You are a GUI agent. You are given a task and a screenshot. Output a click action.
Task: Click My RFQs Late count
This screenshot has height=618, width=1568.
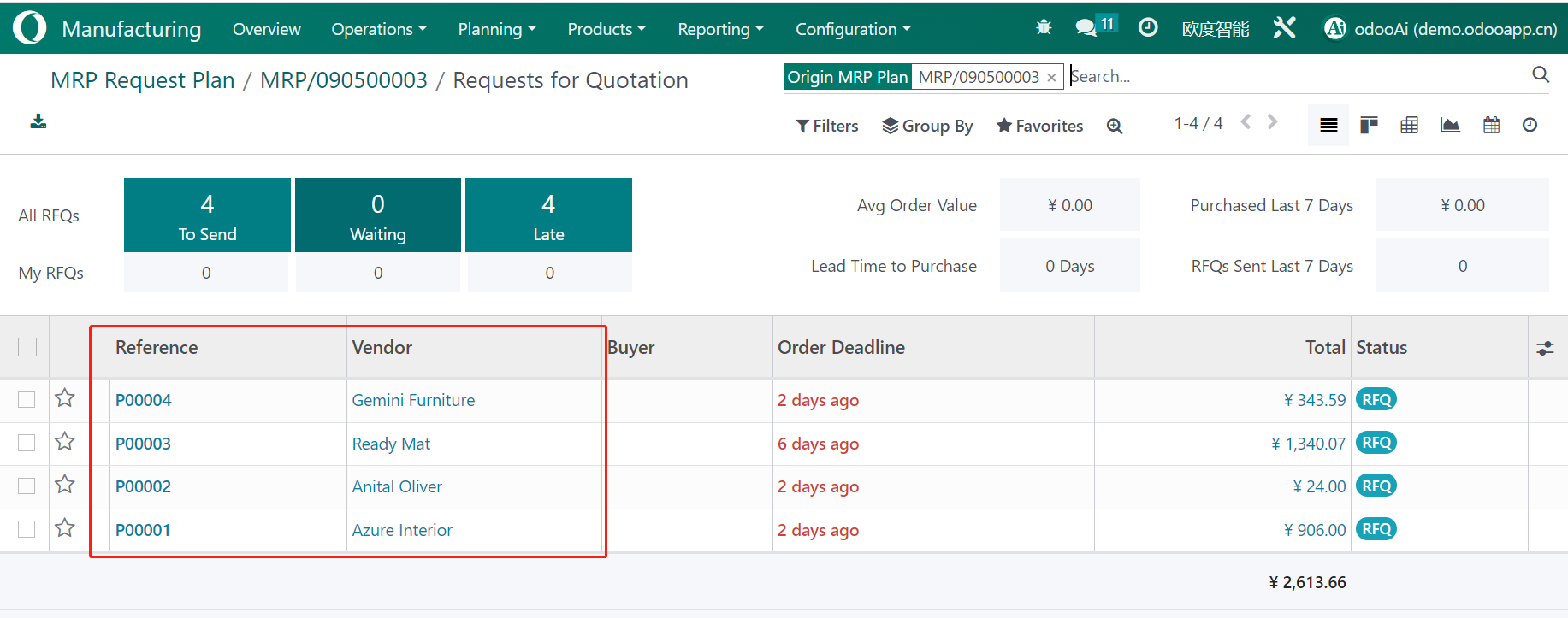[x=550, y=274]
